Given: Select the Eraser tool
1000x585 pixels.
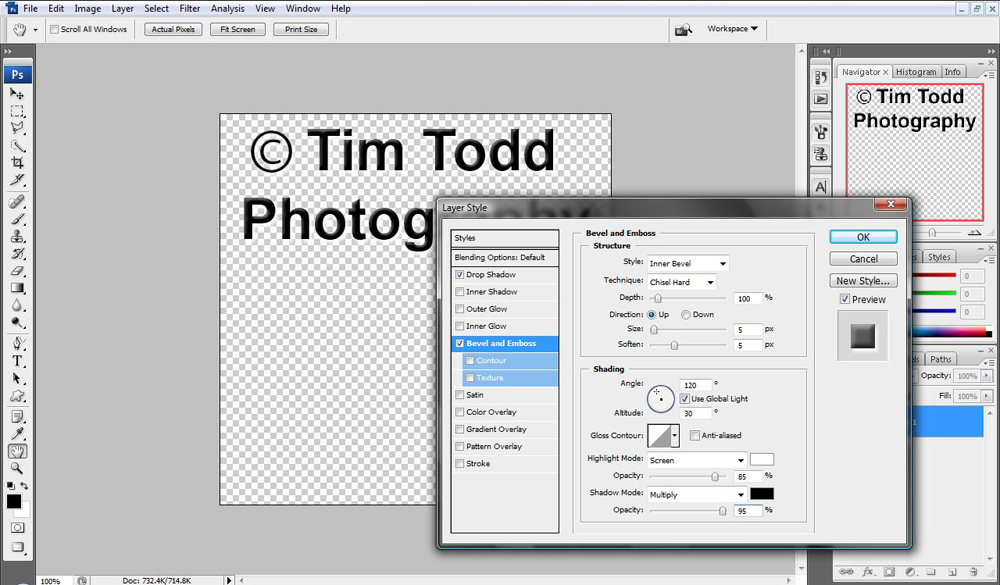Looking at the screenshot, I should (17, 271).
